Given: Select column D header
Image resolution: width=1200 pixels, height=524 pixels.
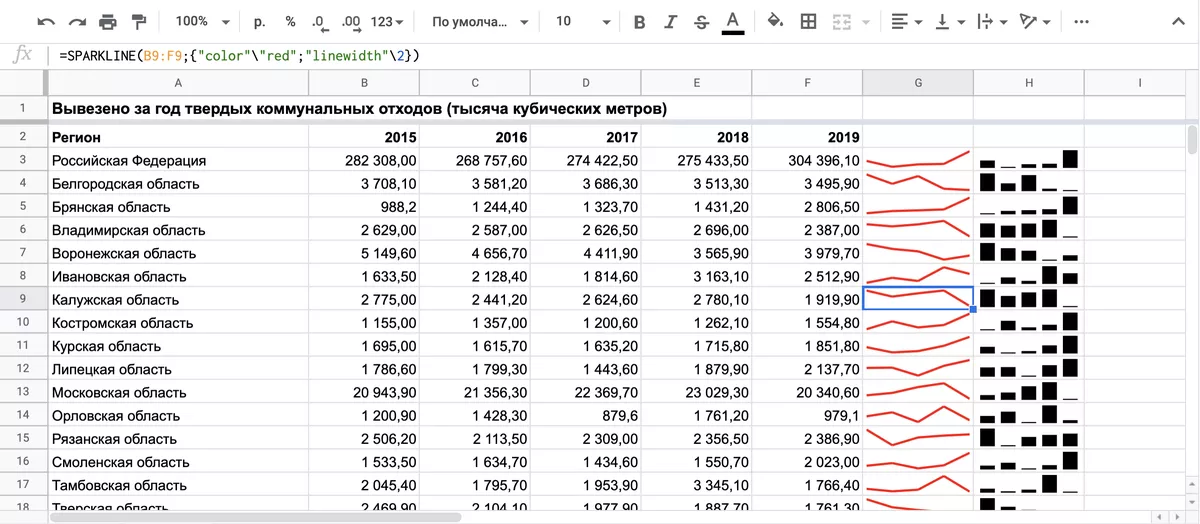Looking at the screenshot, I should point(586,83).
